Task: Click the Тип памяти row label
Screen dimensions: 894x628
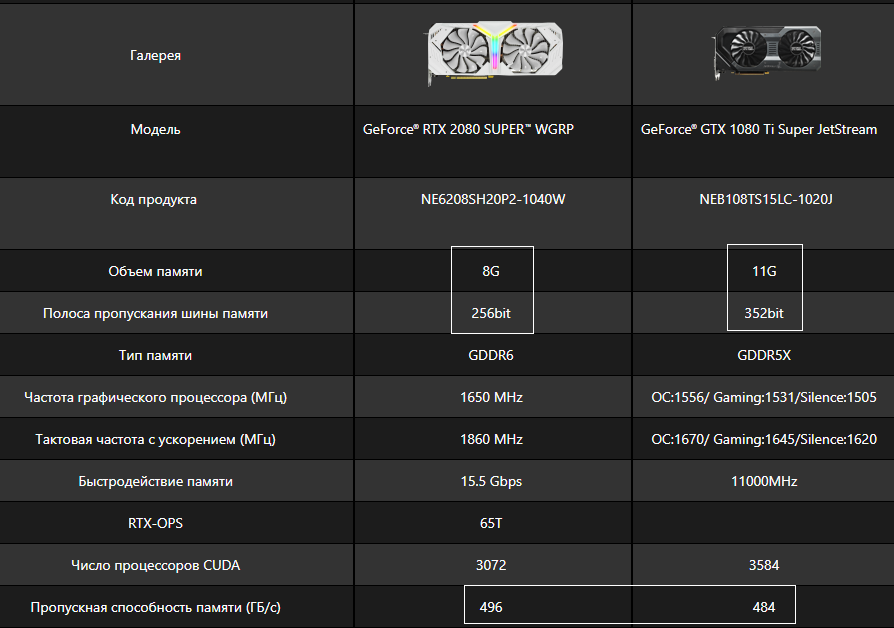Action: (x=155, y=355)
